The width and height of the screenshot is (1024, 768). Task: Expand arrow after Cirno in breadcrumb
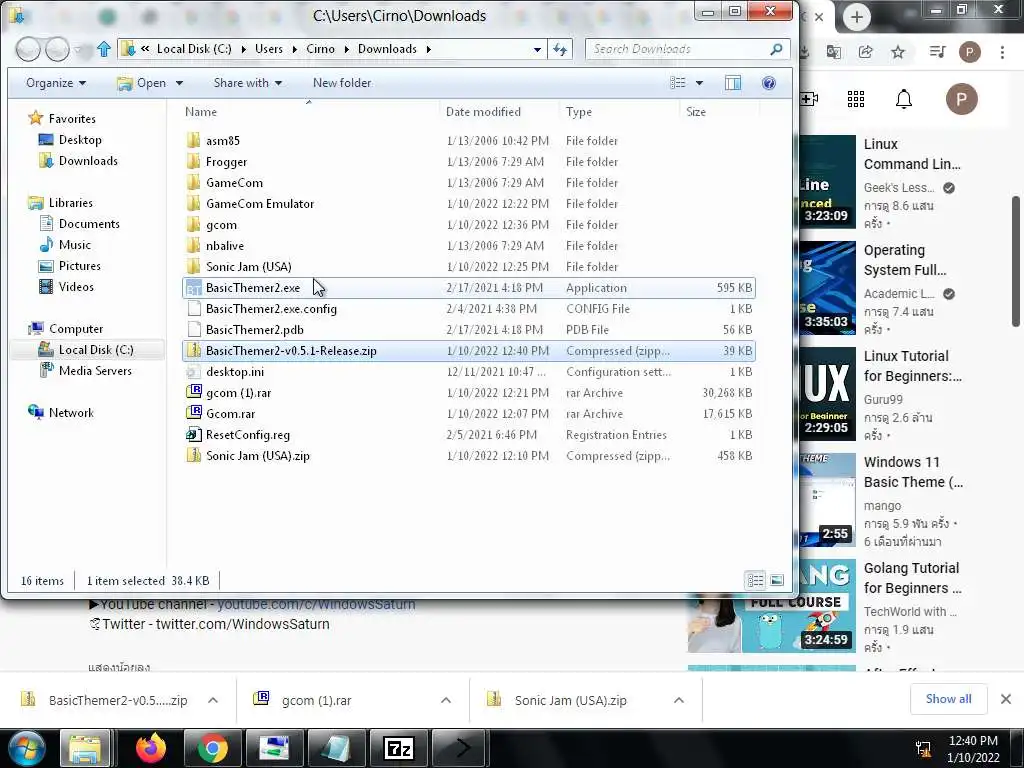pos(346,49)
